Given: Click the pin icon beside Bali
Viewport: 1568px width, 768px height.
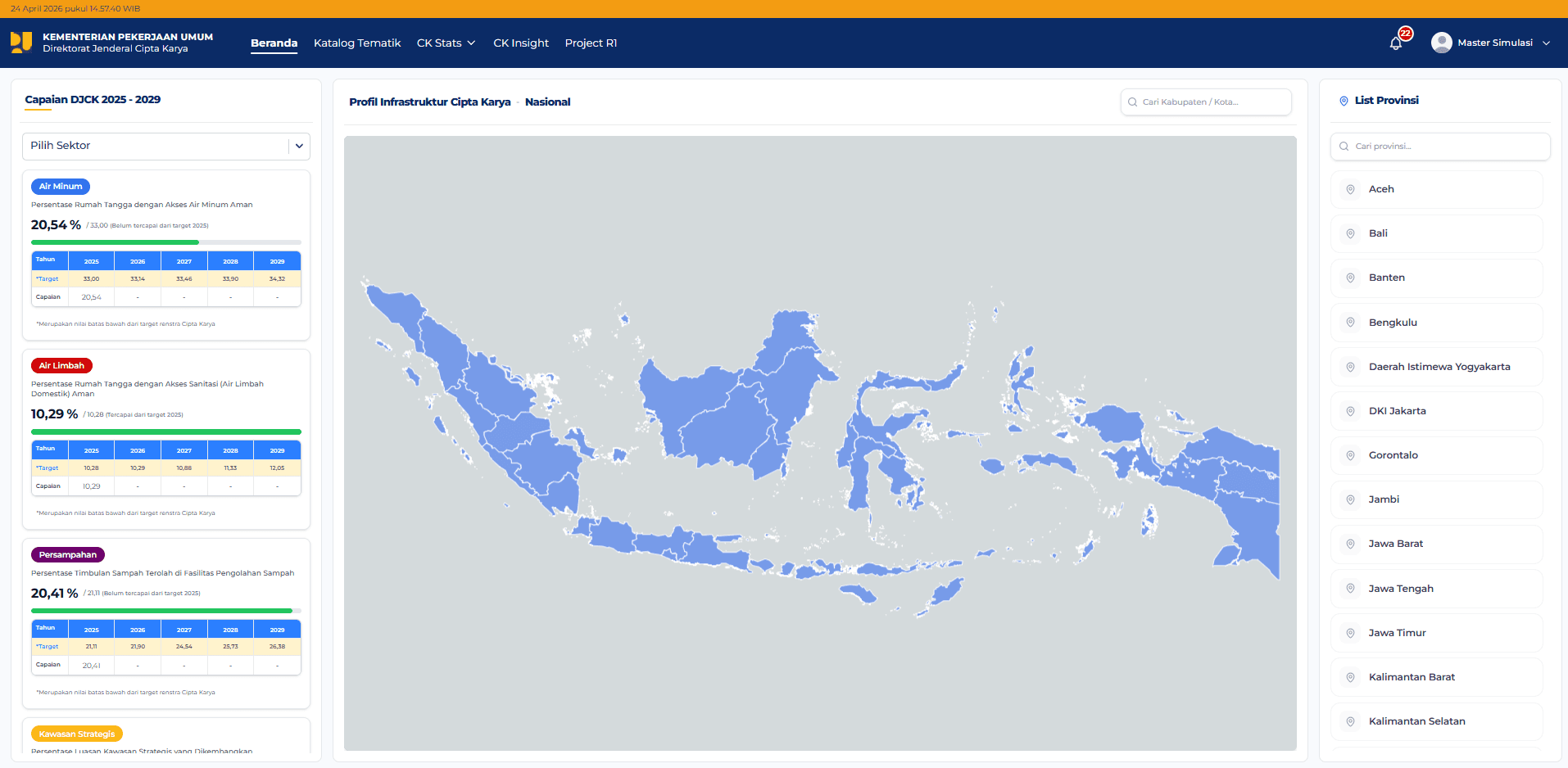Looking at the screenshot, I should [x=1350, y=233].
